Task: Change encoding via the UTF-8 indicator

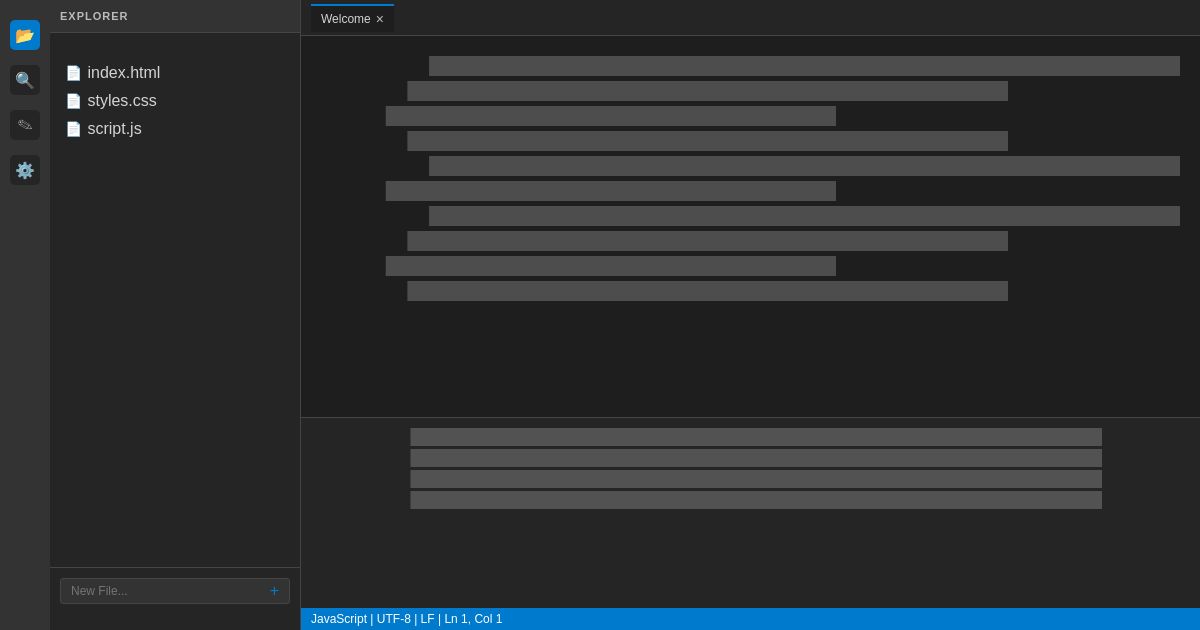Action: [x=393, y=619]
